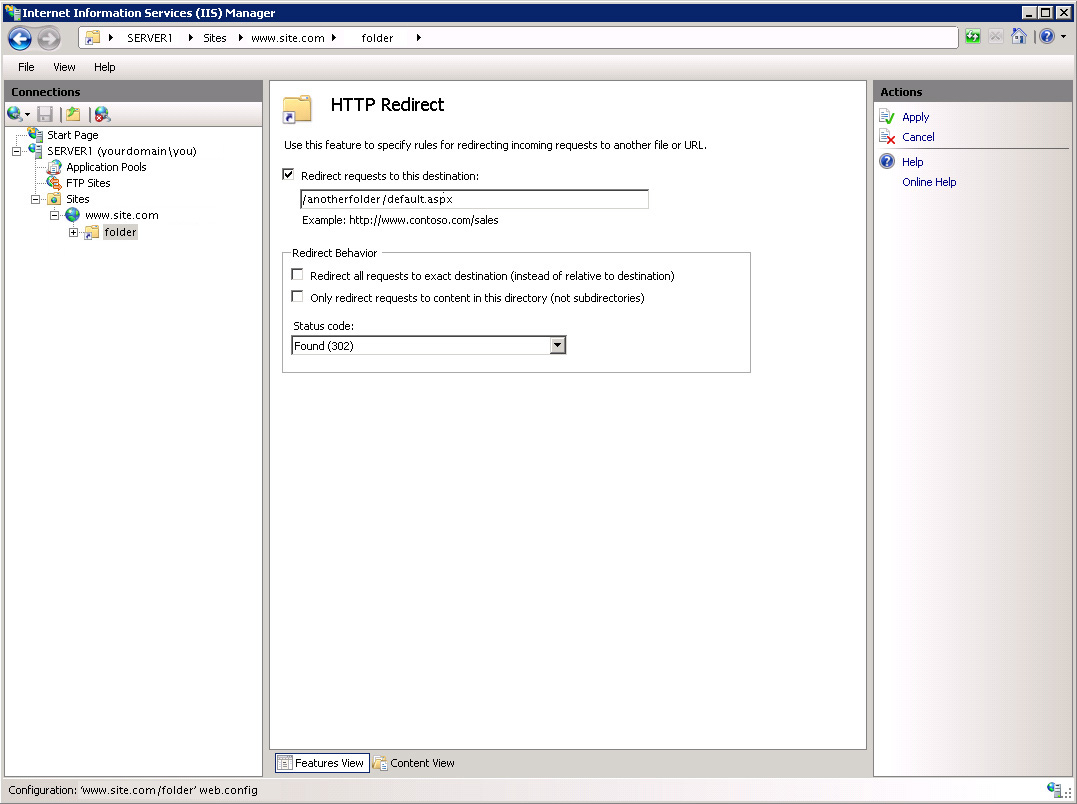Select FTP Sites label in tree

(x=88, y=183)
